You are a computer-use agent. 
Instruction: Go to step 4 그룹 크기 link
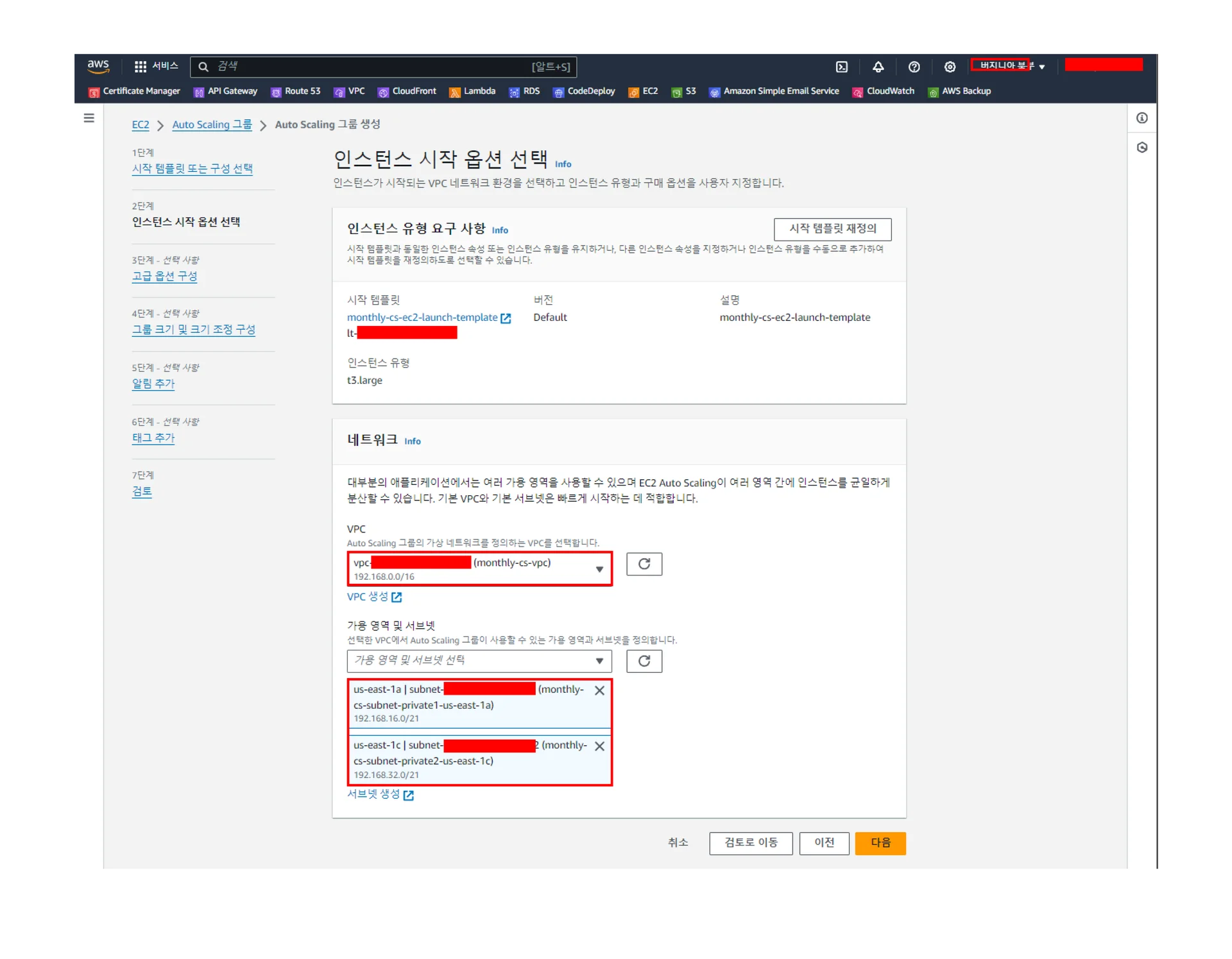[x=193, y=330]
